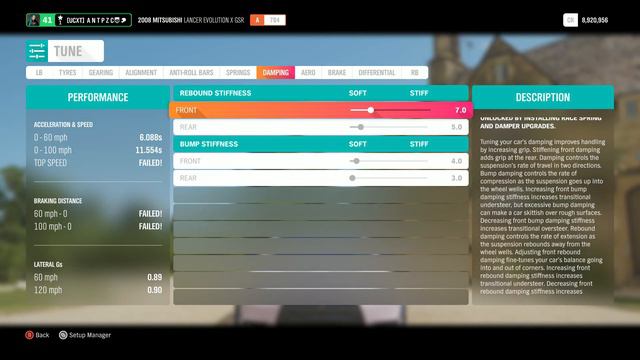This screenshot has height=360, width=640.
Task: Open the Springs tab
Action: point(238,73)
